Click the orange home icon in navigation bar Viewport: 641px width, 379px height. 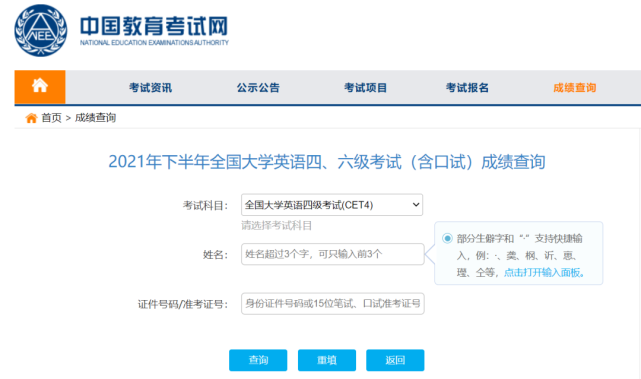40,87
